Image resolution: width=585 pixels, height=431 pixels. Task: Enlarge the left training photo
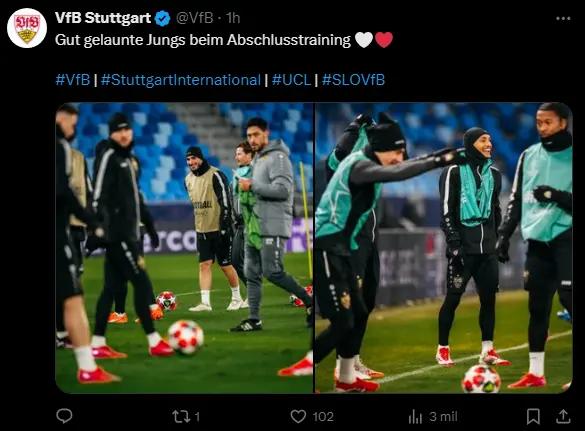[184, 248]
